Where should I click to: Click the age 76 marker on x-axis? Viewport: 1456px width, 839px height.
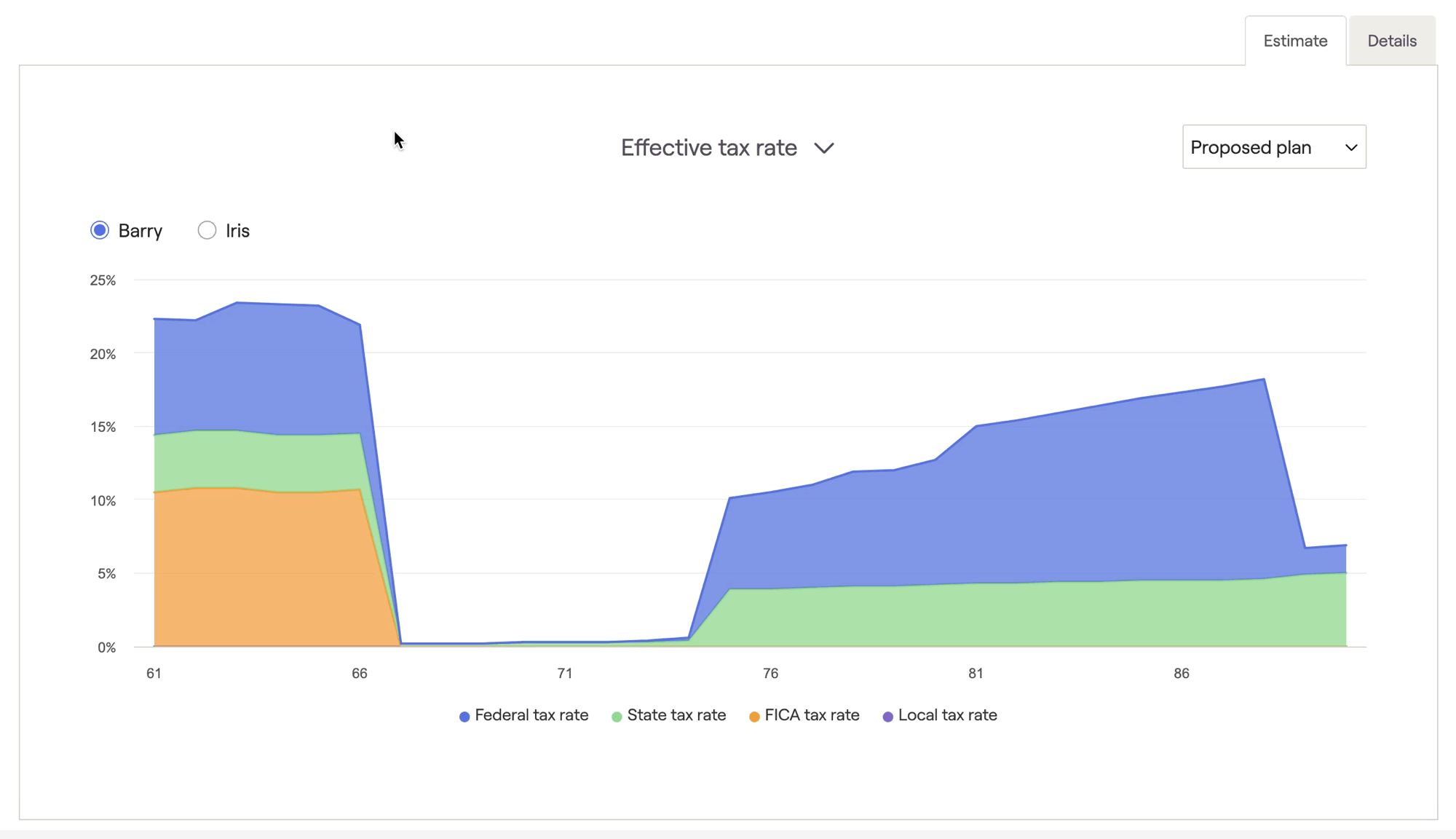770,674
